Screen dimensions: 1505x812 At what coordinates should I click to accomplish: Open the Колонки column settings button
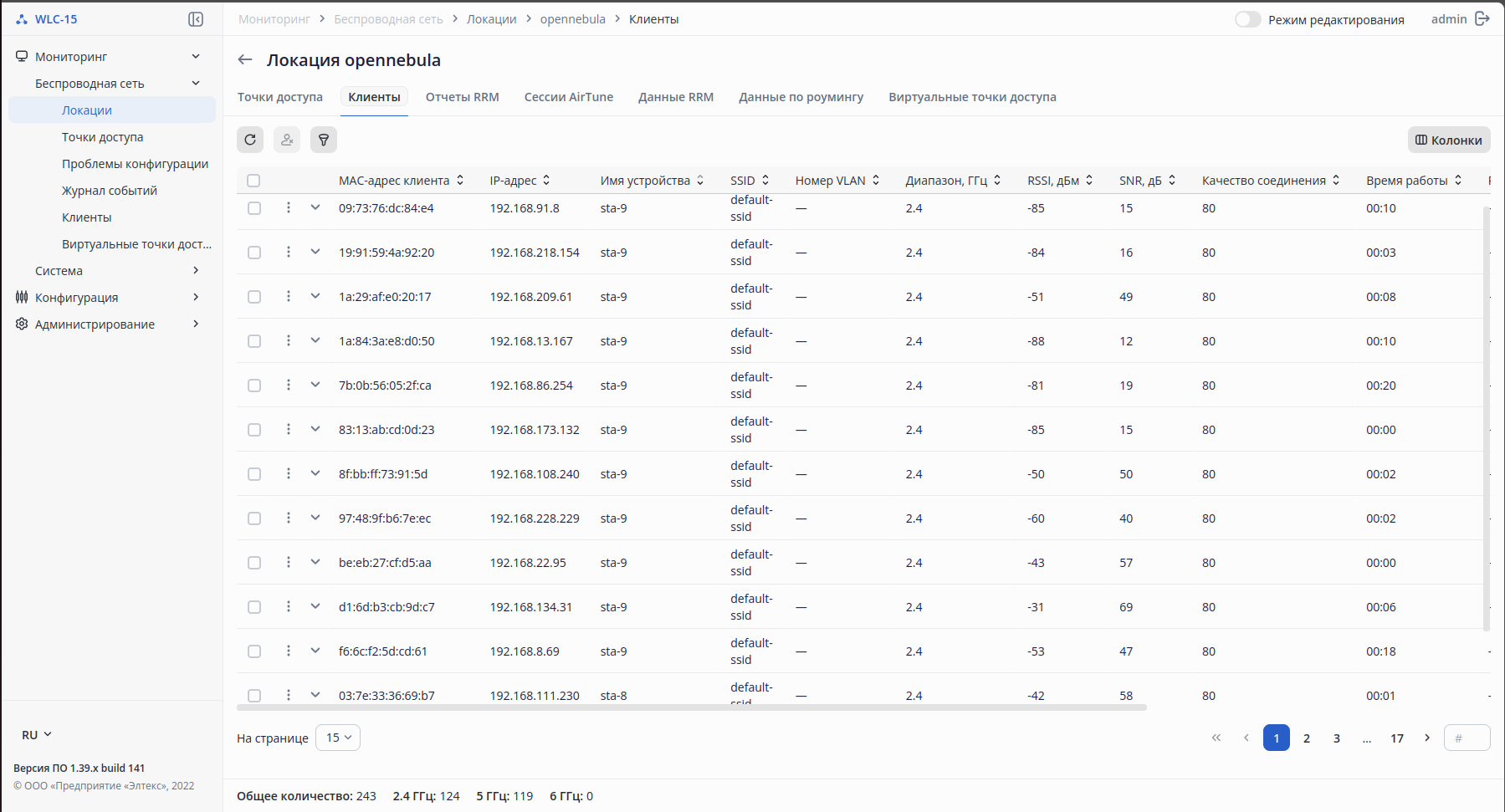[x=1449, y=140]
